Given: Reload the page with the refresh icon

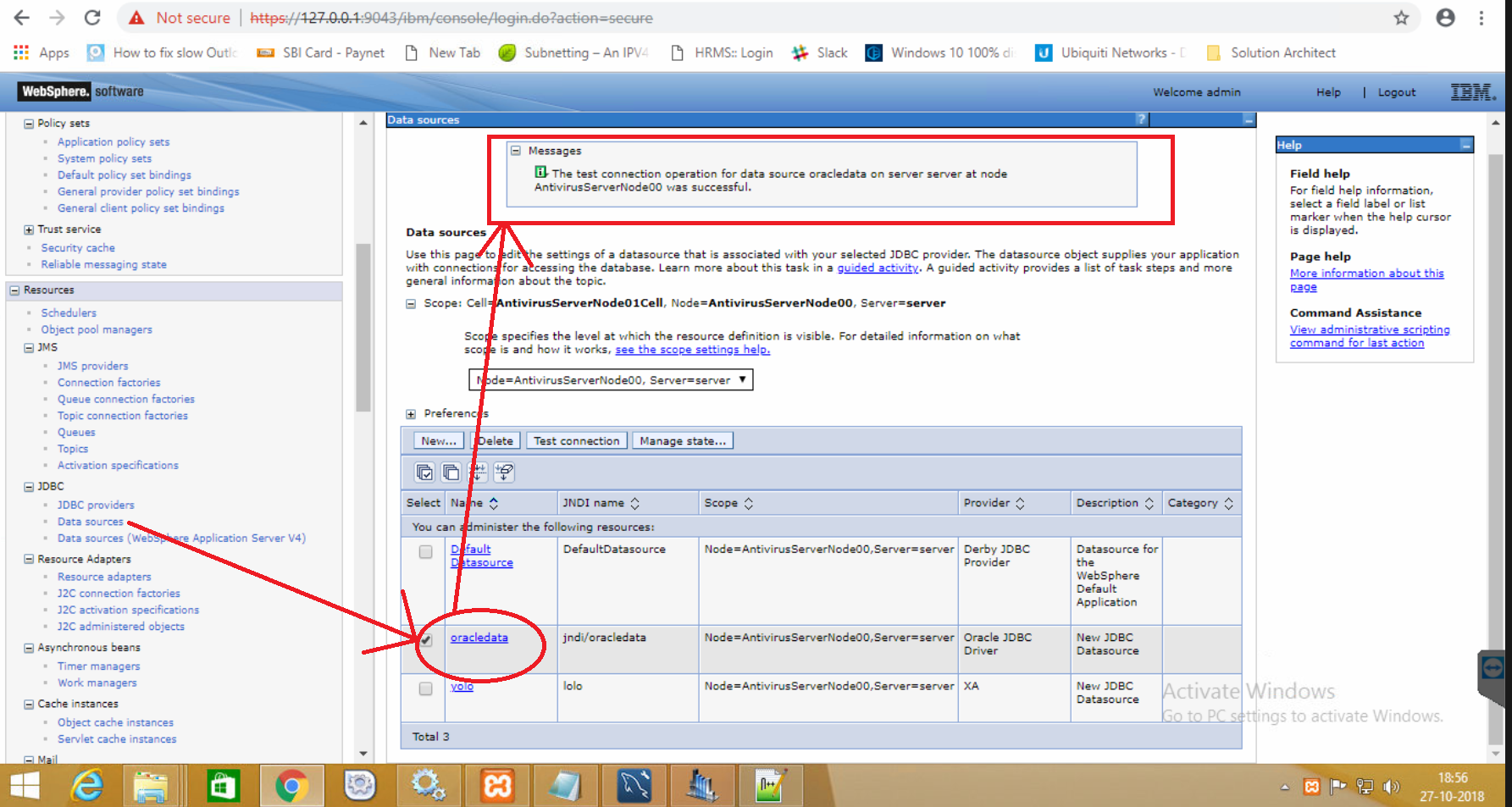Looking at the screenshot, I should 92,18.
